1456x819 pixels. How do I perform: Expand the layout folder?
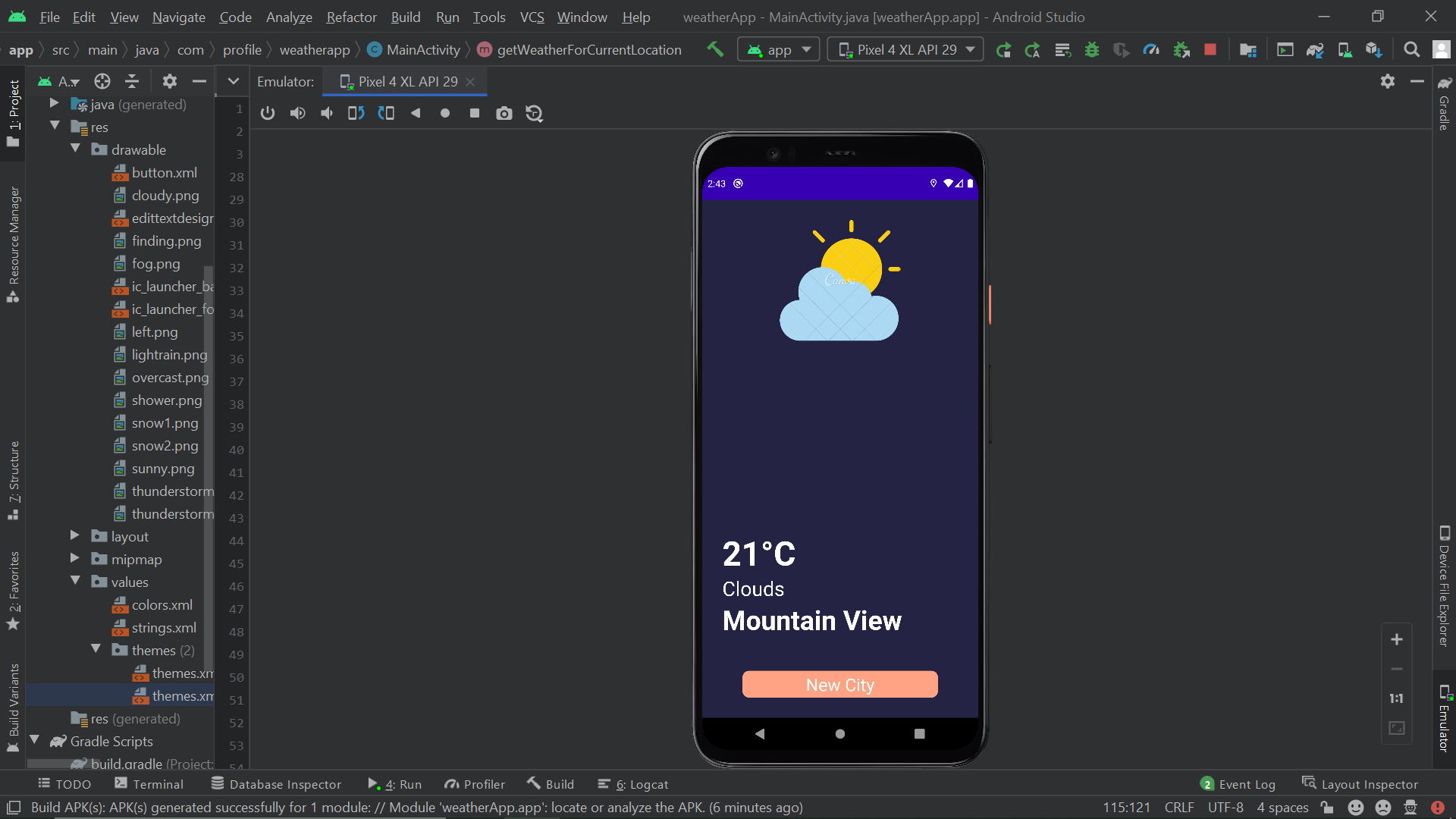coord(74,536)
